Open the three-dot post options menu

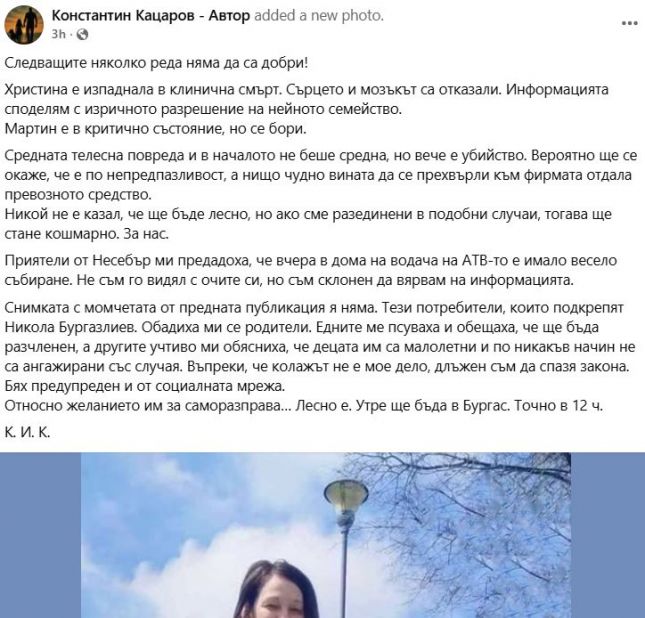[x=629, y=23]
